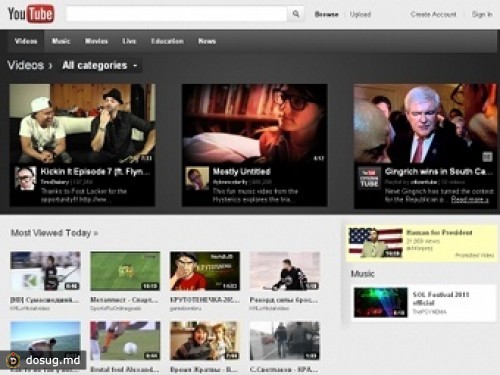Open the SOL Festival 2011 thumbnail
The height and width of the screenshot is (375, 500).
coord(380,302)
